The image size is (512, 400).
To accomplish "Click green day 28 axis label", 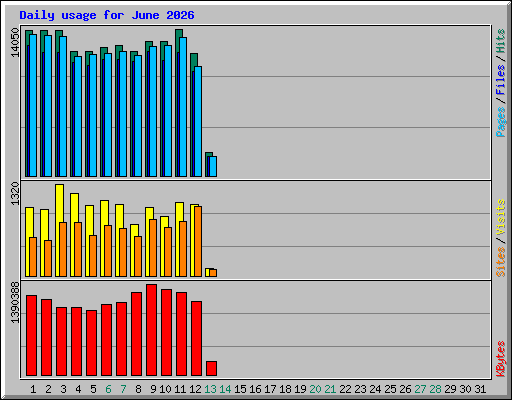I will (435, 389).
